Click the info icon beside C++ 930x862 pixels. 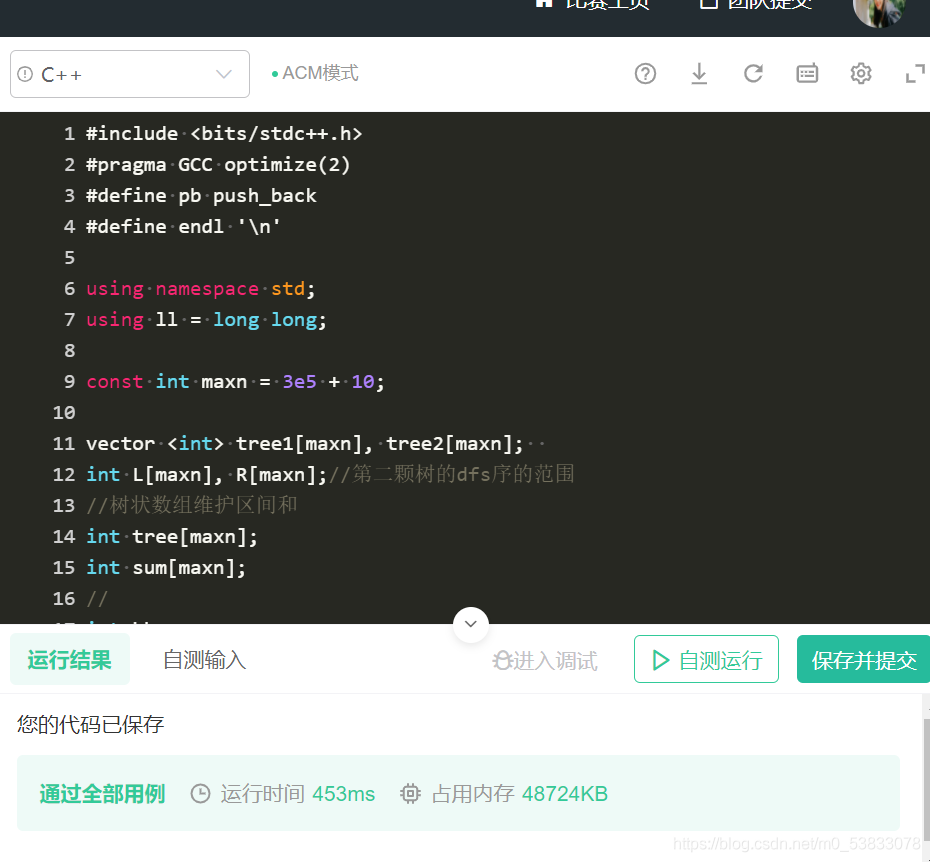coord(25,74)
